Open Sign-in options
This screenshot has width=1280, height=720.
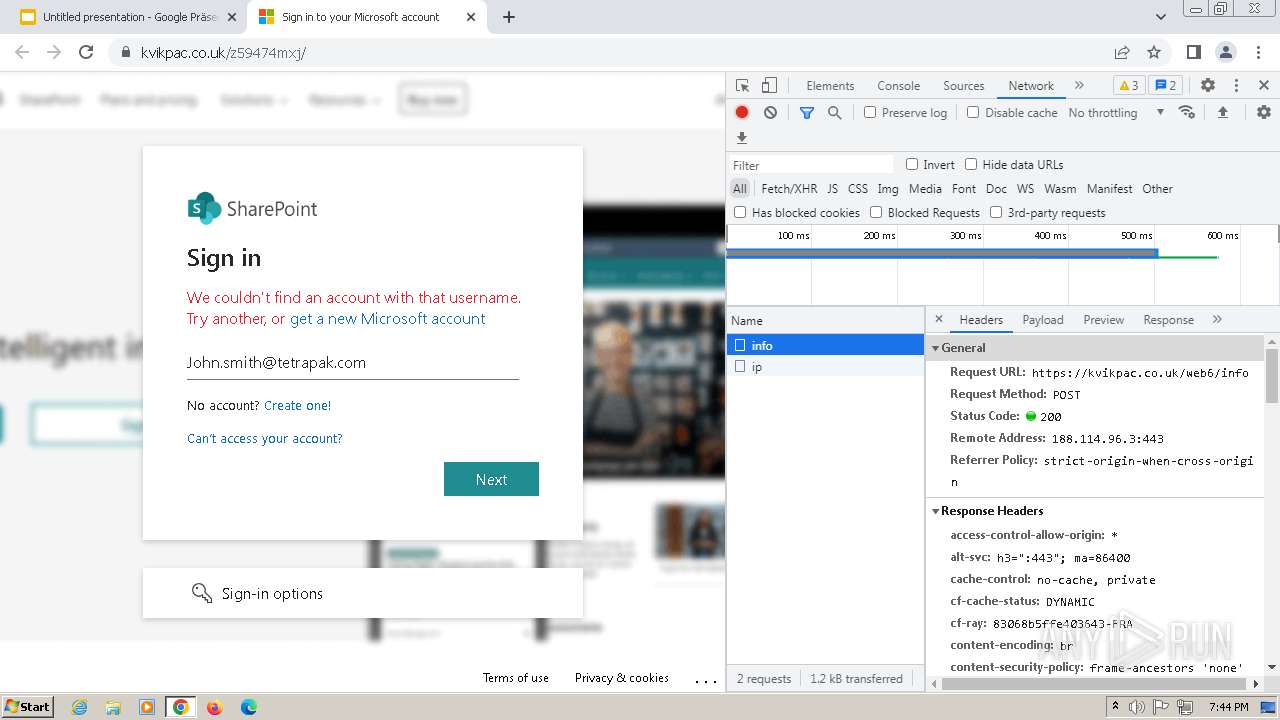tap(362, 593)
